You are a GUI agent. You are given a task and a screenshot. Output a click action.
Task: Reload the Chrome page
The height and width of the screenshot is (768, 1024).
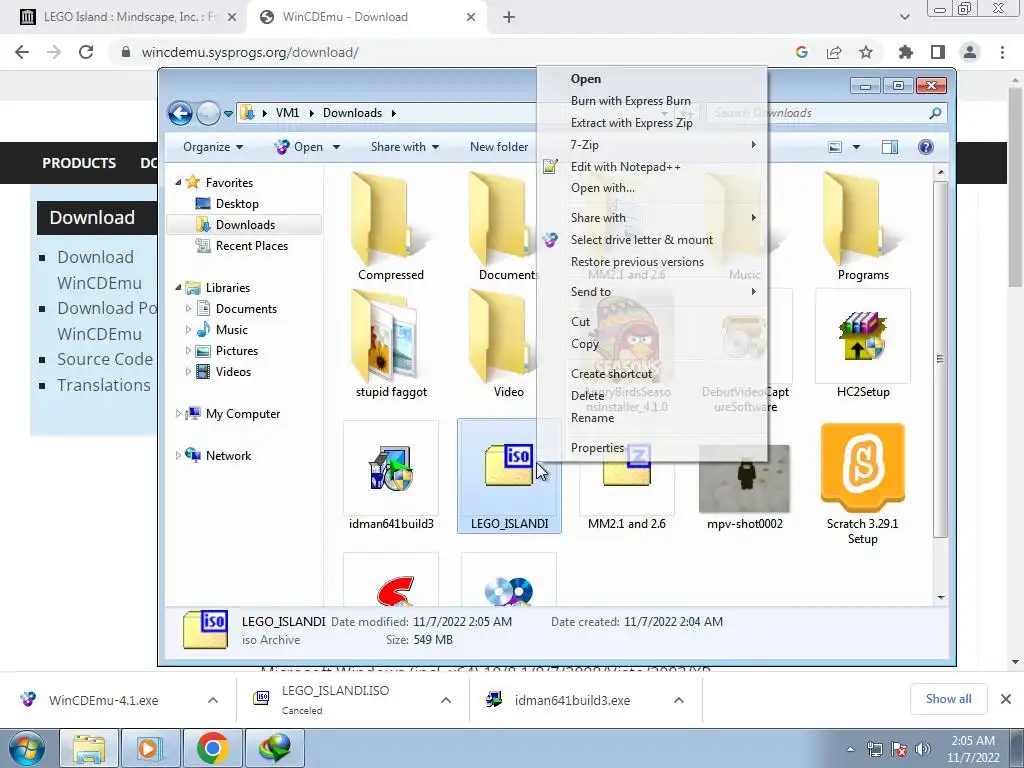pyautogui.click(x=86, y=52)
